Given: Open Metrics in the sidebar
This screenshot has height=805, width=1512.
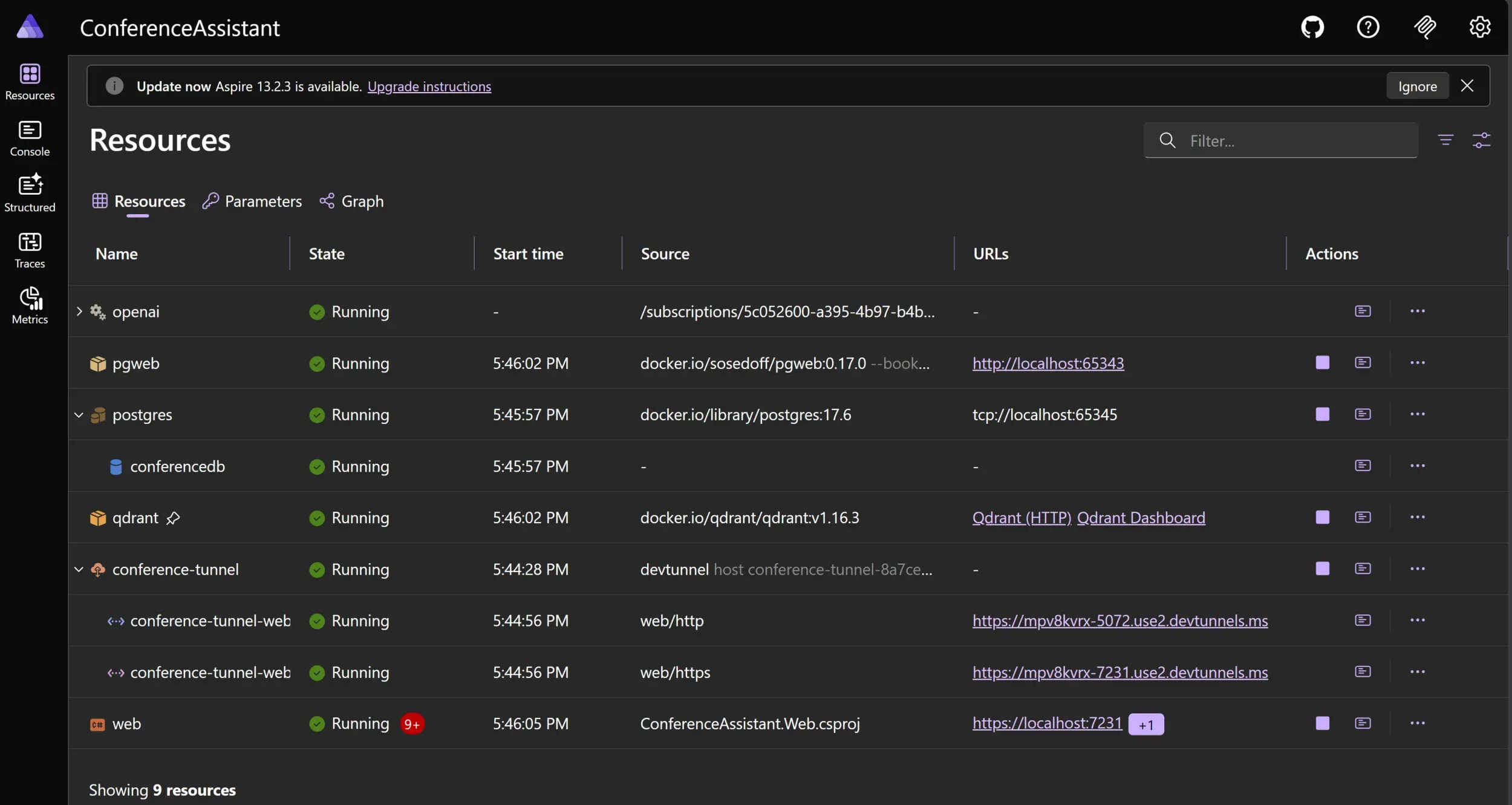Looking at the screenshot, I should (30, 306).
